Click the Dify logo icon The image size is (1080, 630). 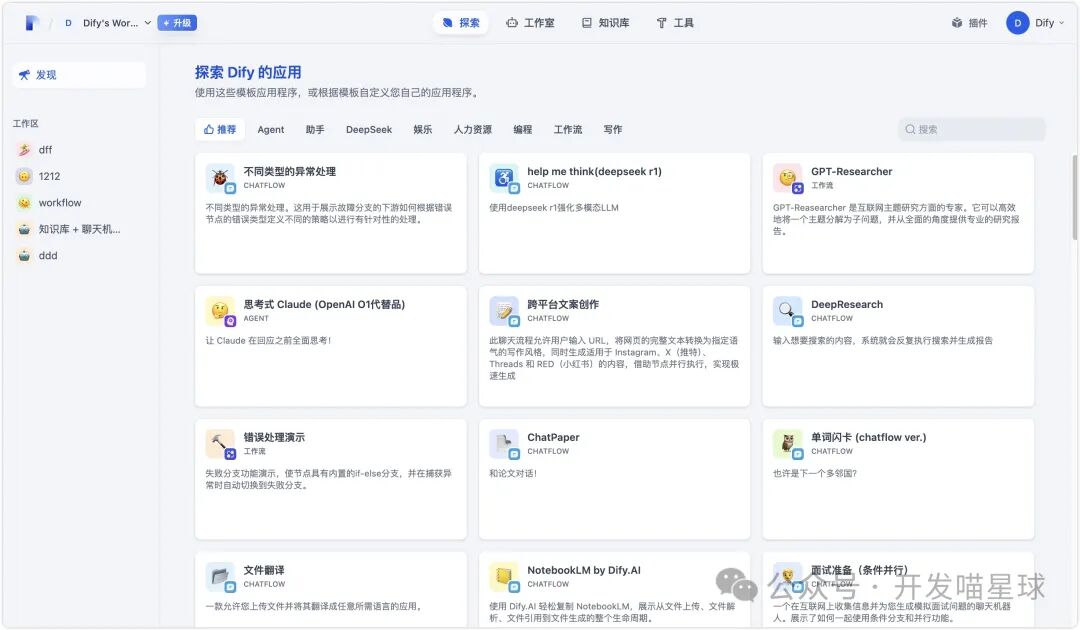point(31,23)
